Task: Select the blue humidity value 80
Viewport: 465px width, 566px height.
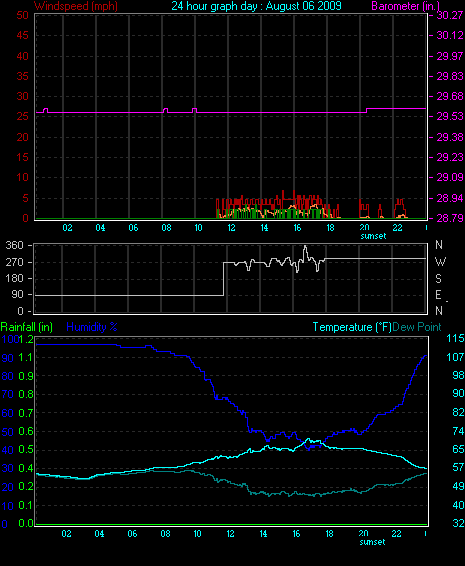Action: pyautogui.click(x=8, y=376)
